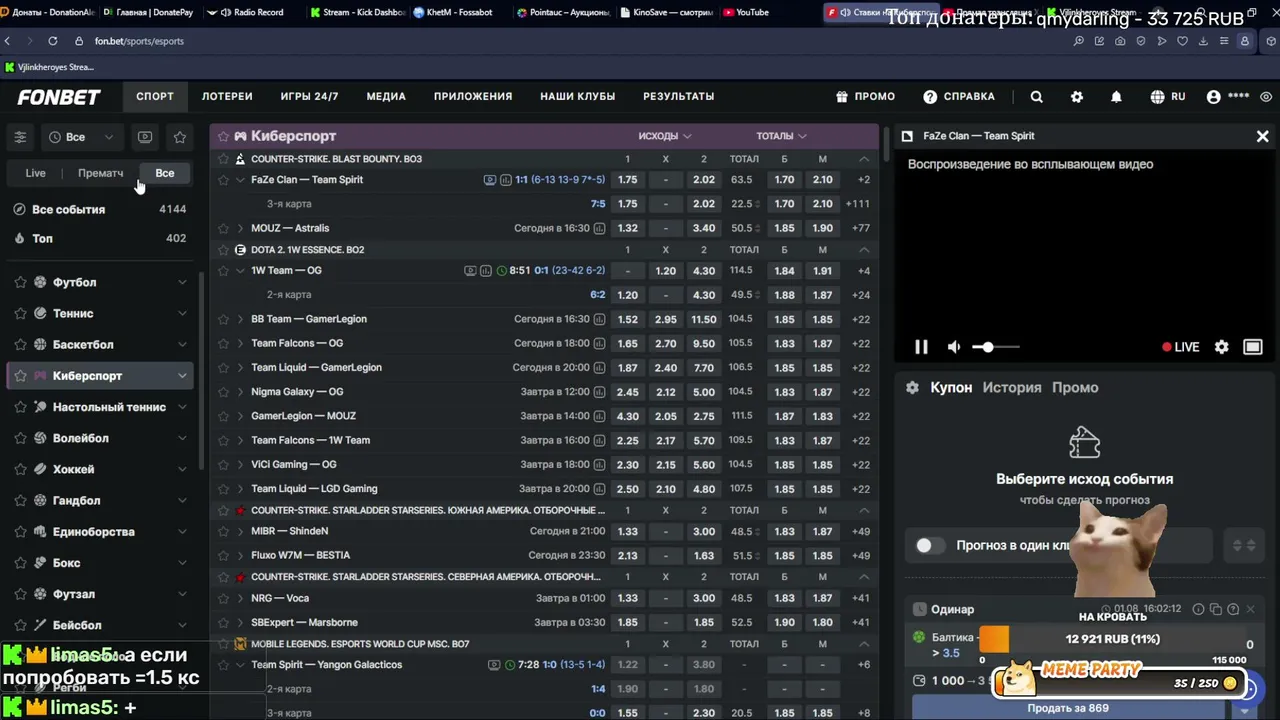This screenshot has width=1280, height=720.
Task: Open site settings gear in the header
Action: point(1077,97)
